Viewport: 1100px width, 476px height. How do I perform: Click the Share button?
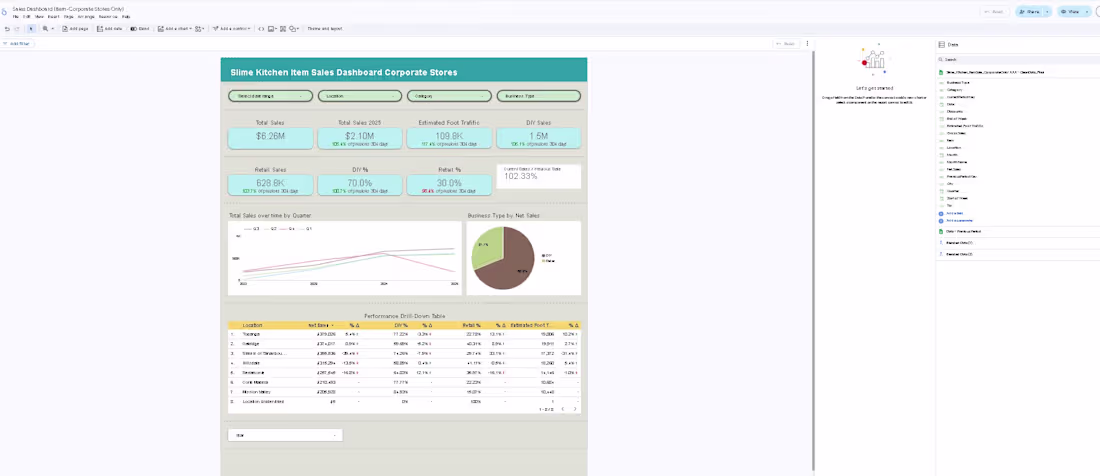(1030, 12)
